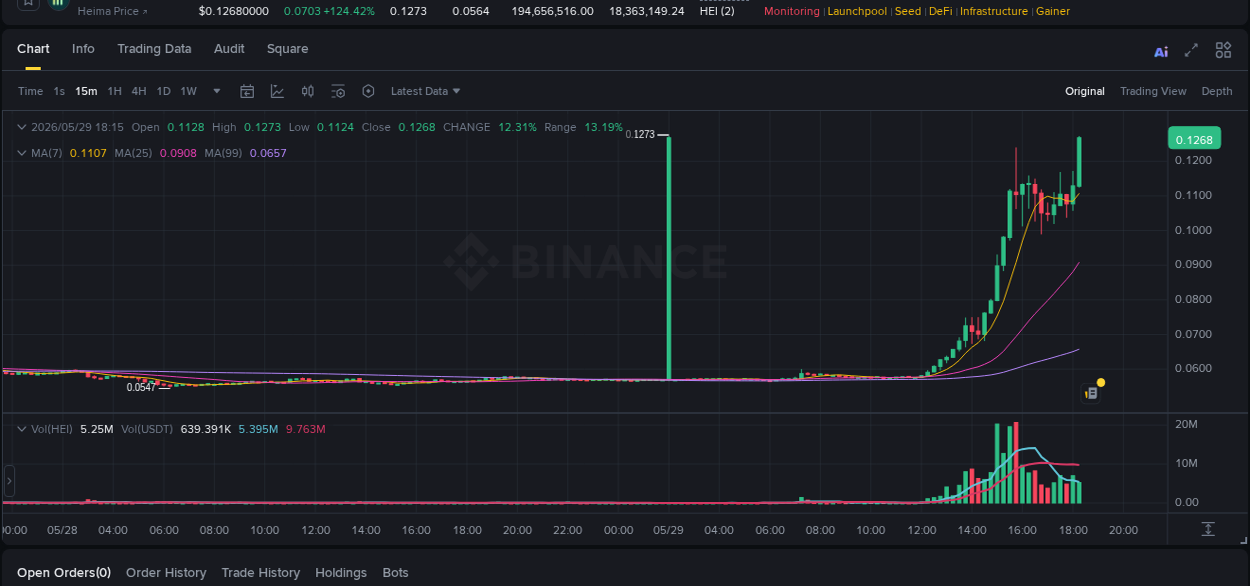
Task: Open the more time intervals dropdown arrow
Action: click(x=217, y=91)
